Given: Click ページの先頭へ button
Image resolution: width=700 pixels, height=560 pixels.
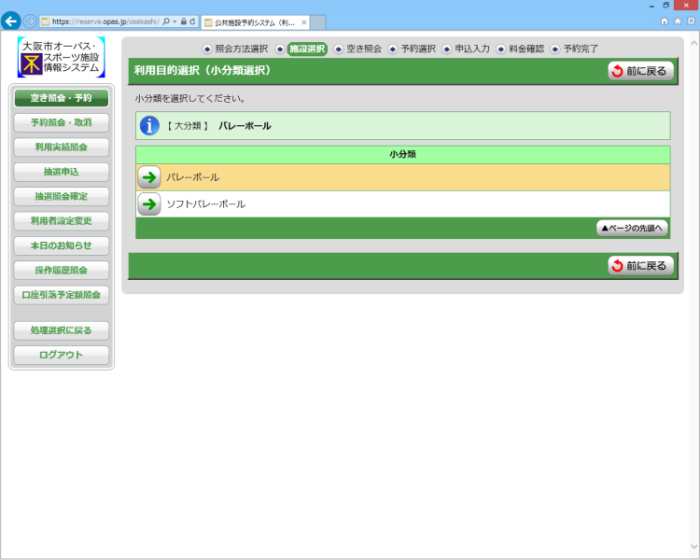Looking at the screenshot, I should click(x=632, y=228).
